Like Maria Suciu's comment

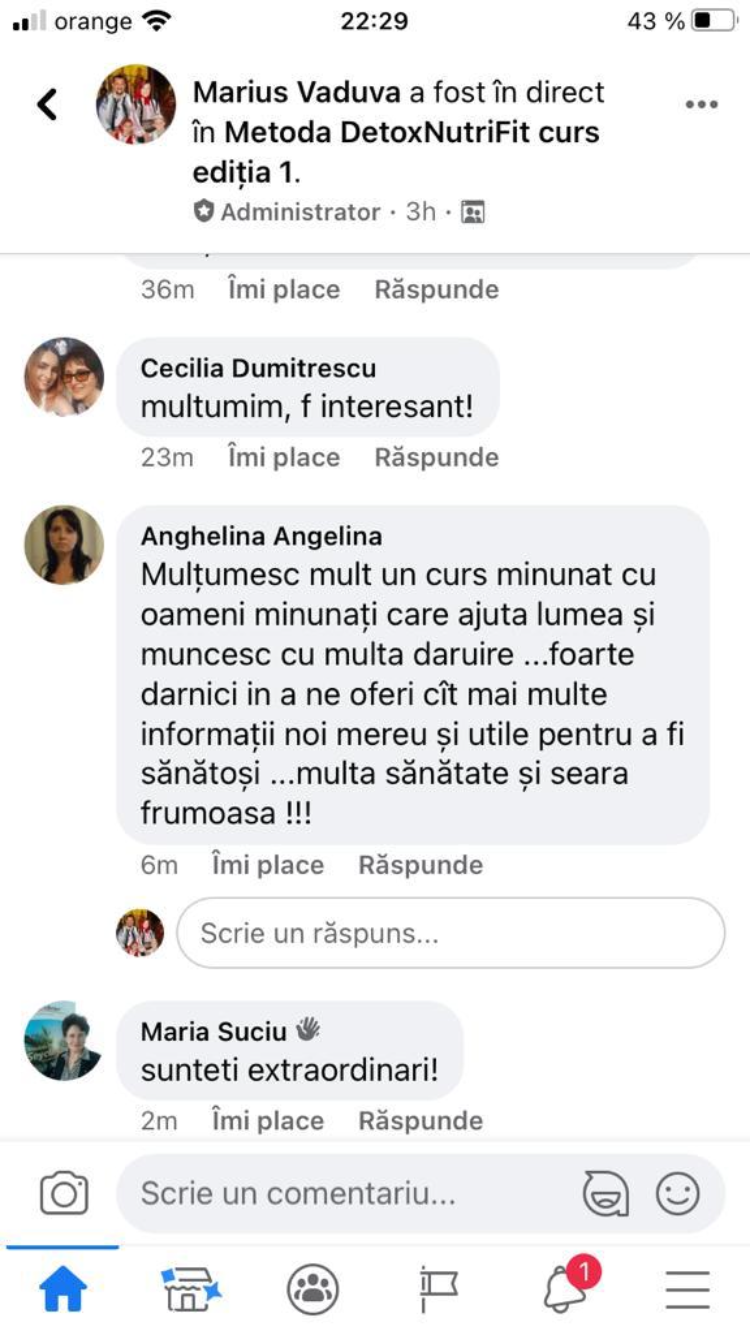click(268, 1121)
